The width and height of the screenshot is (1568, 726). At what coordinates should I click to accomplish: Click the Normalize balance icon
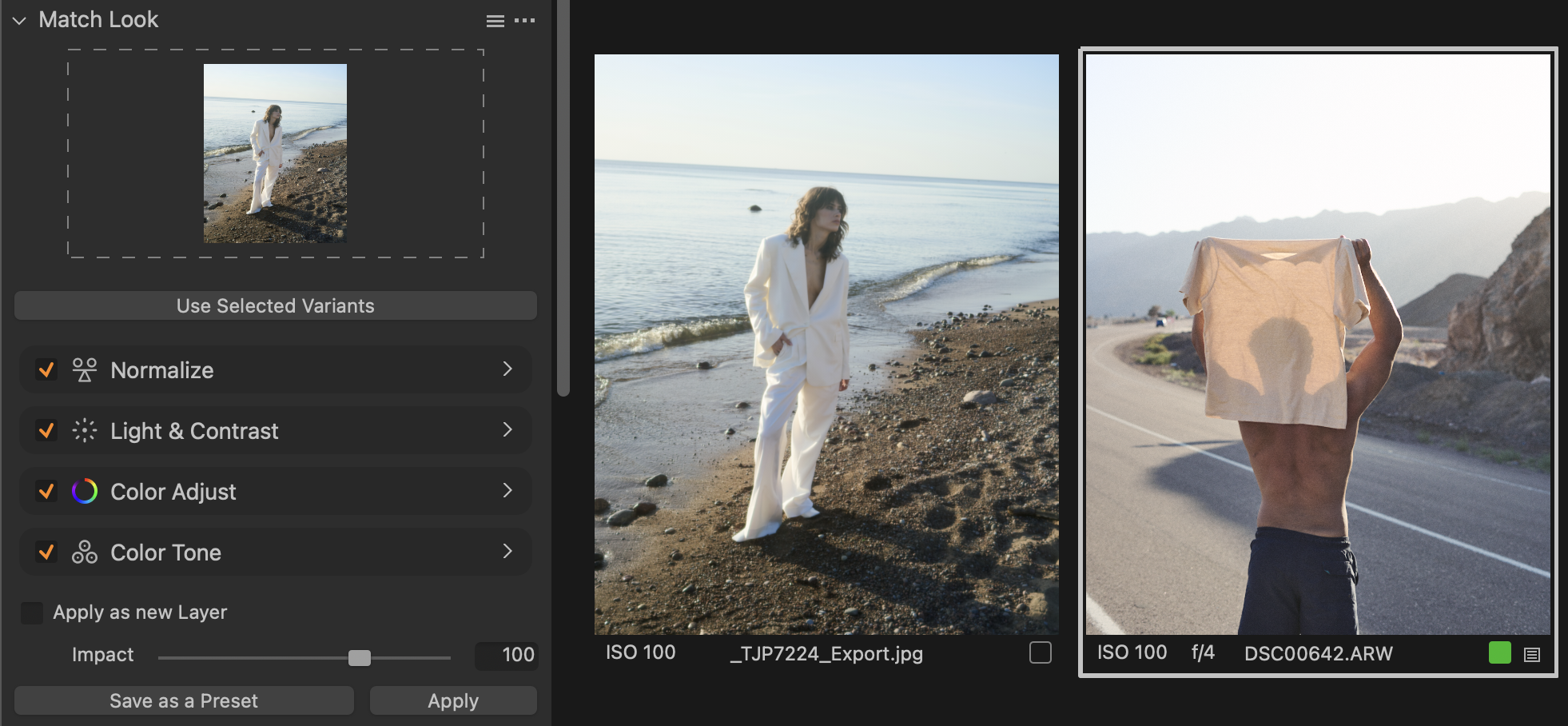tap(84, 370)
